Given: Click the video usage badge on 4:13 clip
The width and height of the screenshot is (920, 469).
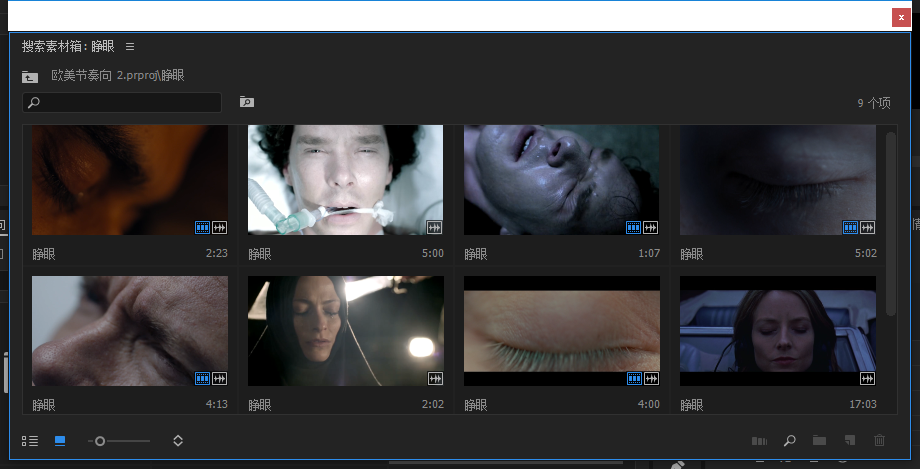Looking at the screenshot, I should click(x=202, y=379).
